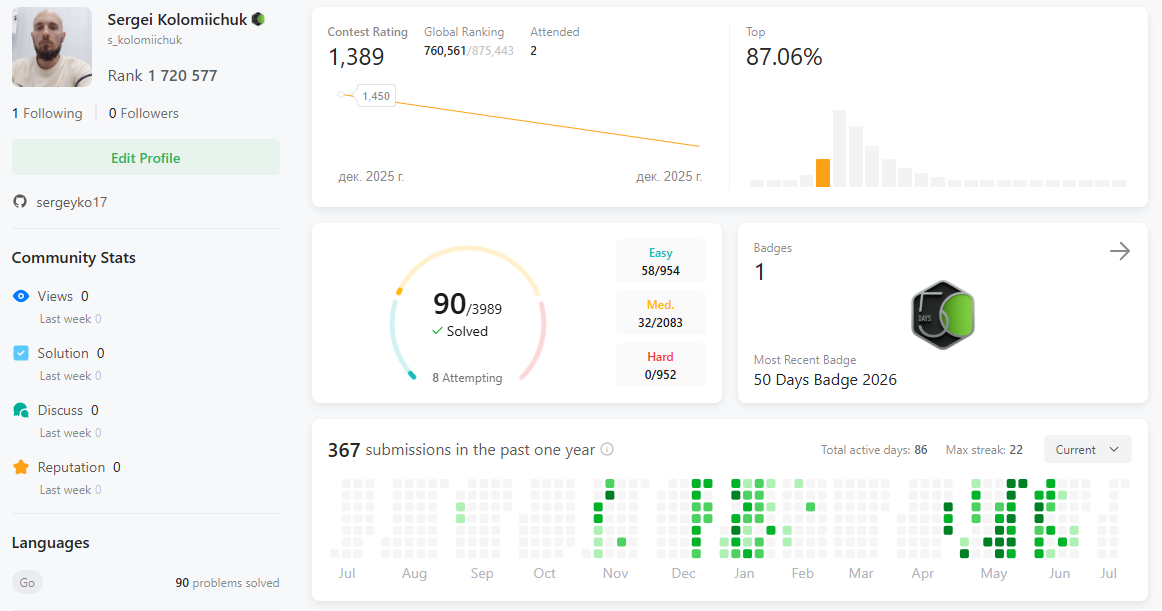Click the blue eye Views icon

pyautogui.click(x=21, y=296)
